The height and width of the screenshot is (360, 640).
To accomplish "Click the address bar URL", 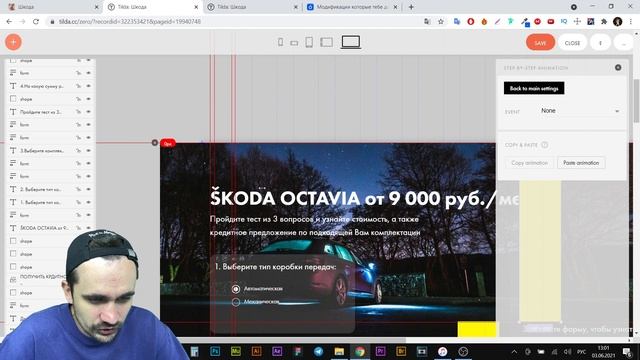I will (129, 22).
